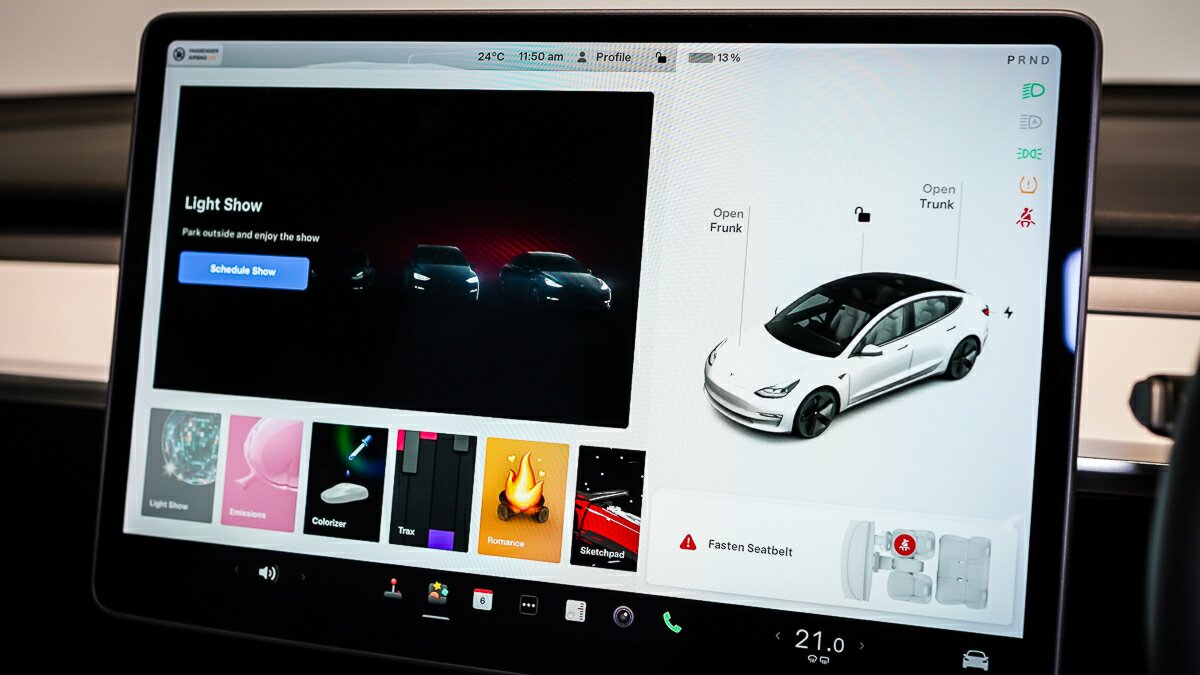Tap the speaker volume icon
Image resolution: width=1200 pixels, height=675 pixels.
pos(267,573)
